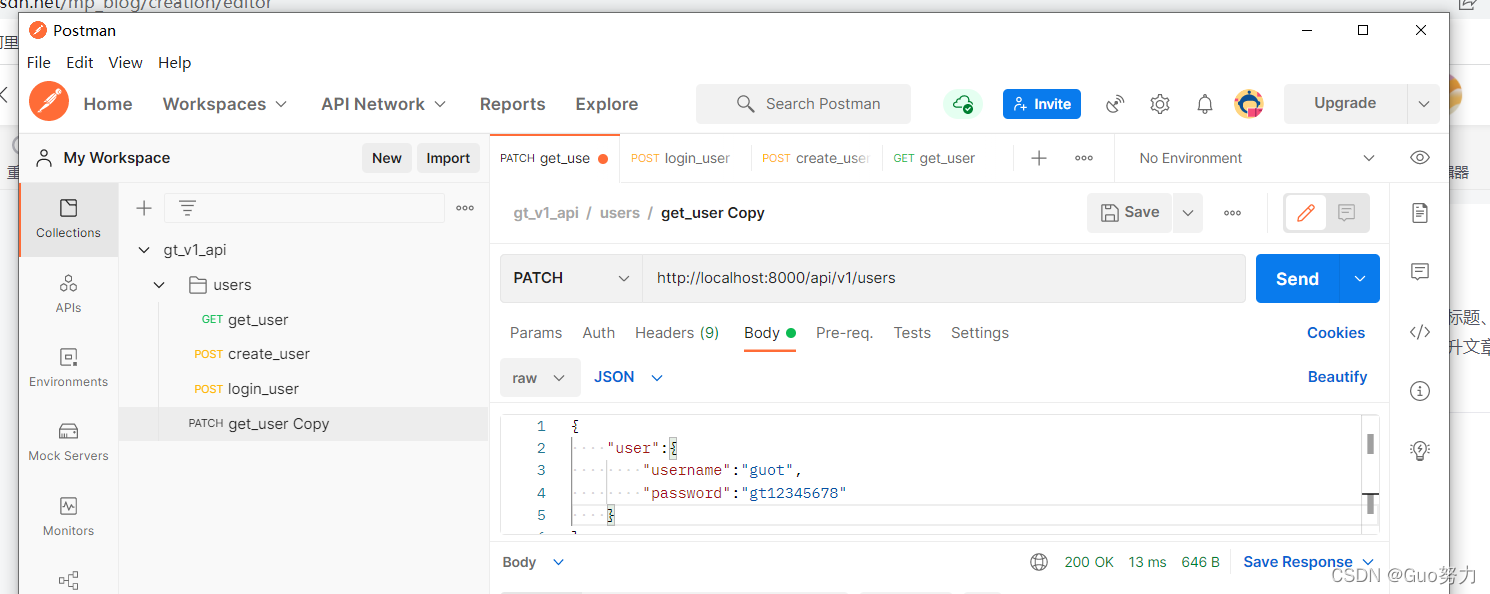Open the Tests tab

912,333
